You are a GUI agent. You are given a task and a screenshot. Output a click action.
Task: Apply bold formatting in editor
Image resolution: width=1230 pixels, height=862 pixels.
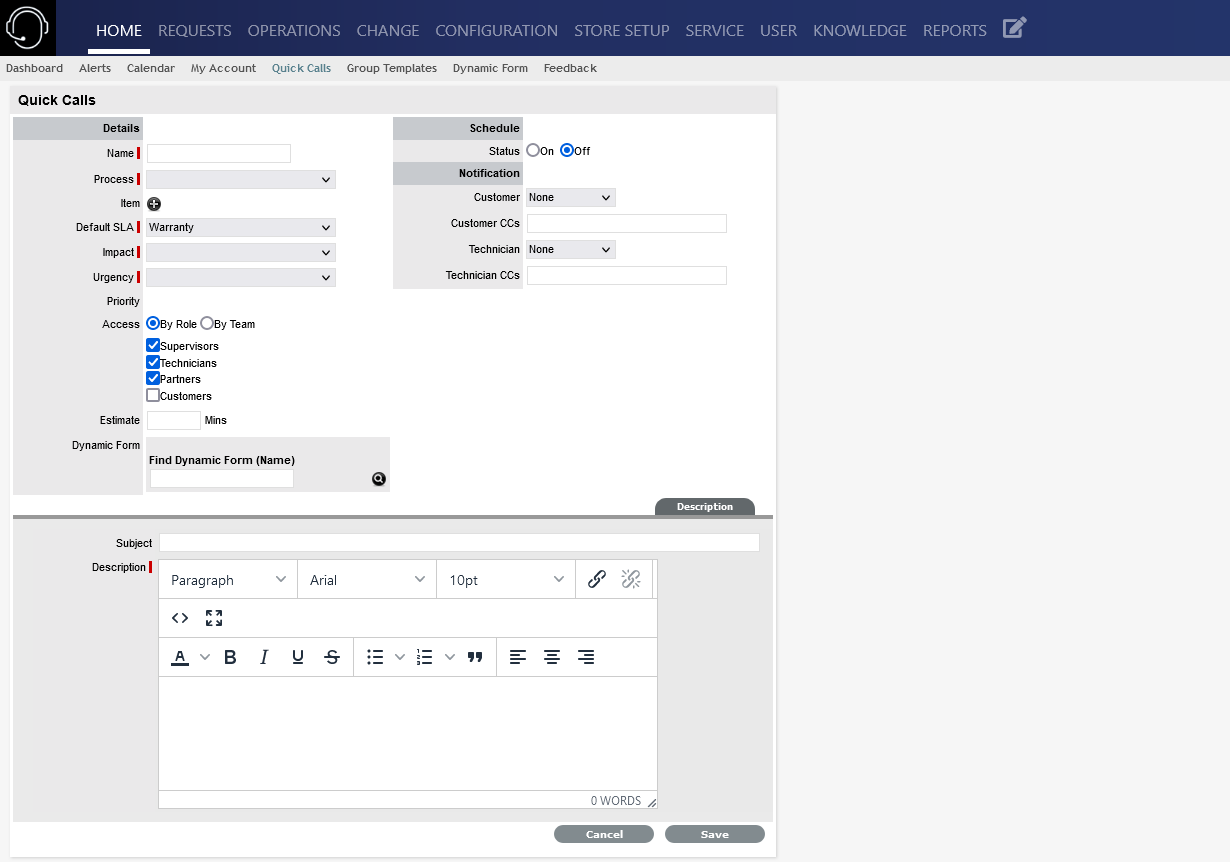point(230,657)
